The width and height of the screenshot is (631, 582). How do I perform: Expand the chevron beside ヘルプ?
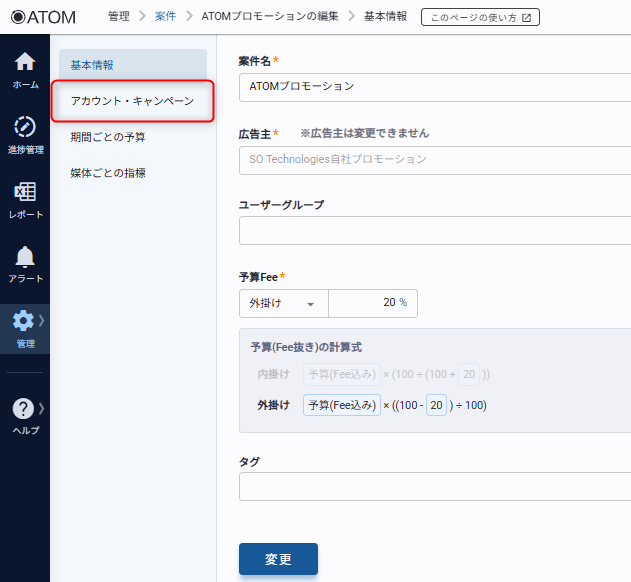[41, 407]
